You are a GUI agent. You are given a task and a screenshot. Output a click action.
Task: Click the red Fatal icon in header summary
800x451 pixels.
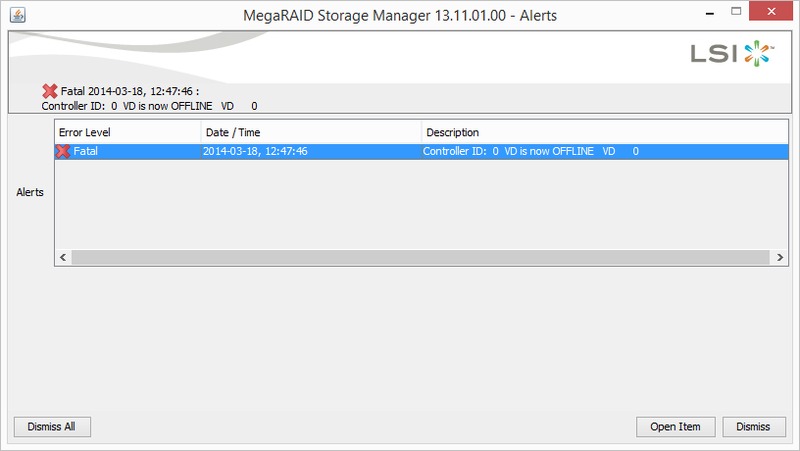(x=50, y=91)
